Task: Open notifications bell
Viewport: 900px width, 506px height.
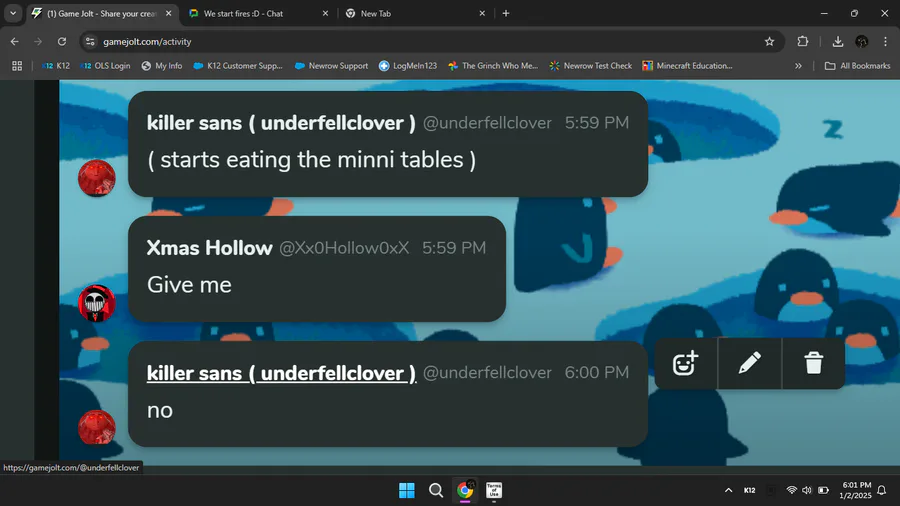Action: tap(882, 491)
